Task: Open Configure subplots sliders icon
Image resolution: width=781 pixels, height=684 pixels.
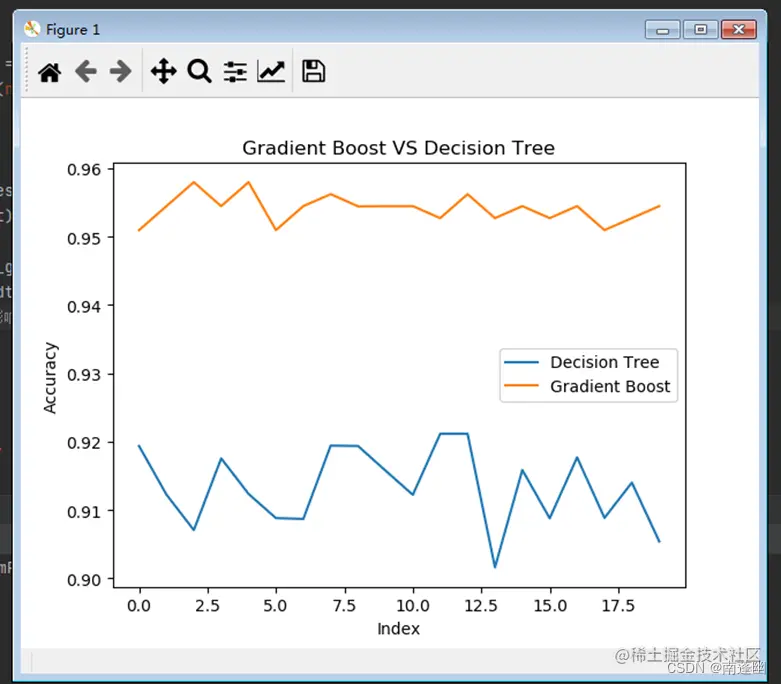Action: coord(235,71)
